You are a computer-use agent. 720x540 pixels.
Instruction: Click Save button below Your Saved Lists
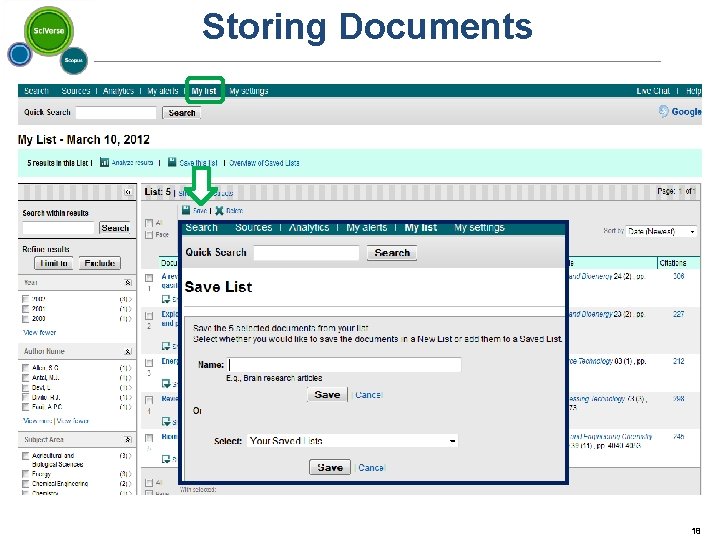pos(330,467)
